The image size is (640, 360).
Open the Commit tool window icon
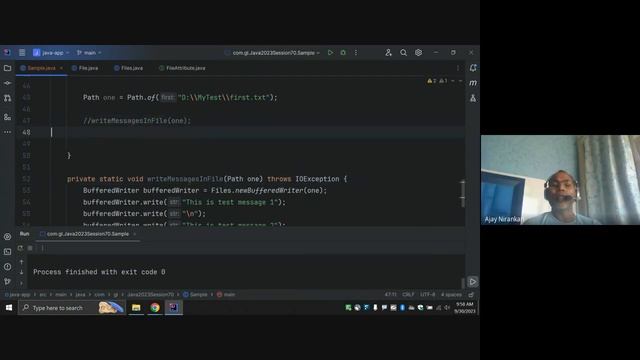pos(7,83)
